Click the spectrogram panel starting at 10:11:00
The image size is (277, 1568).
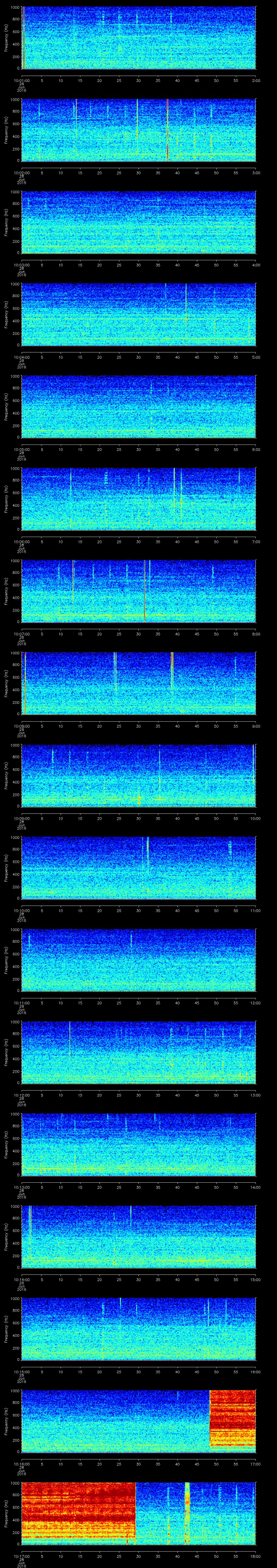139,960
